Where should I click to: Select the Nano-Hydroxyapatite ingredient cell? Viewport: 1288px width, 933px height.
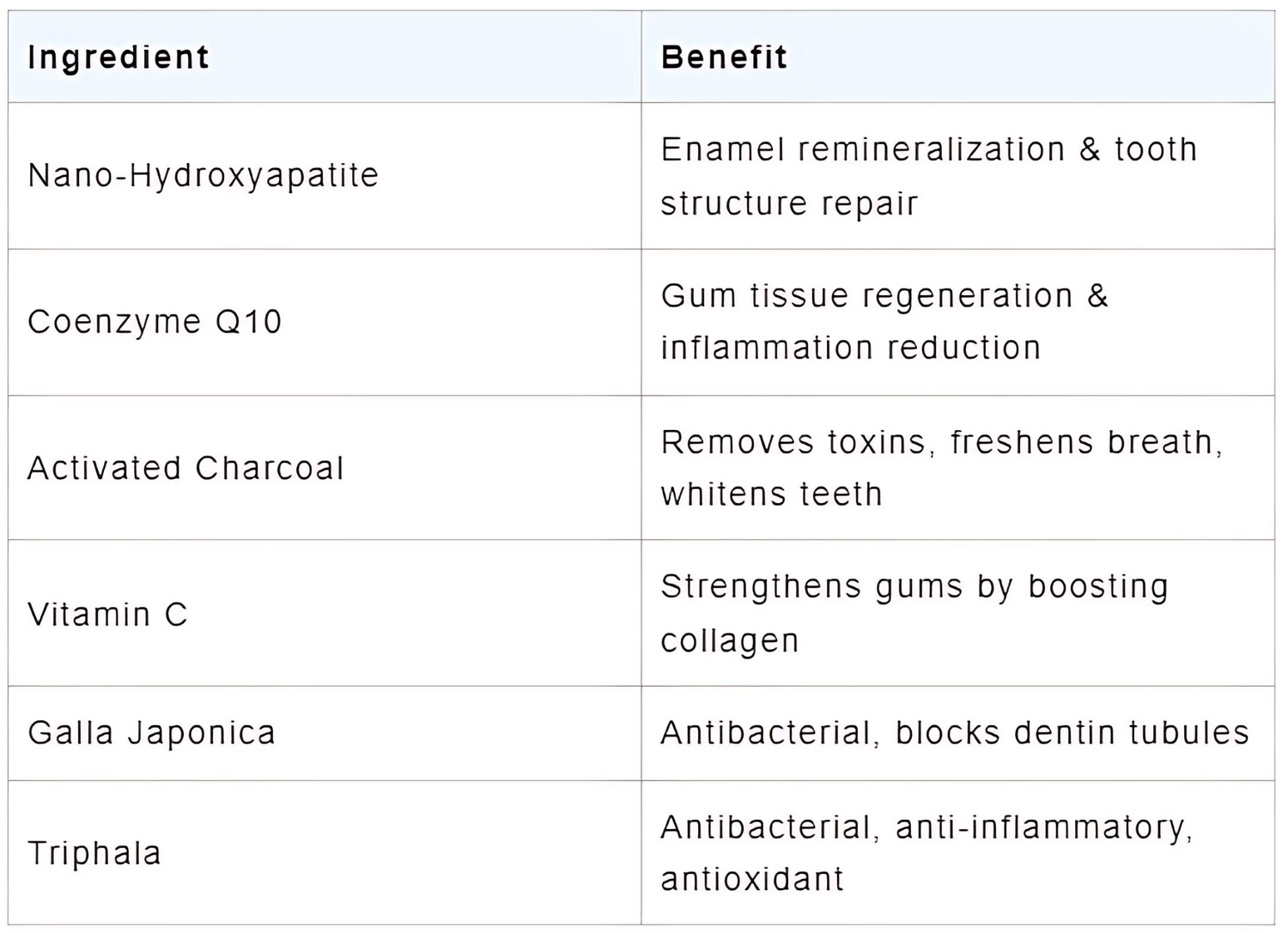(203, 175)
